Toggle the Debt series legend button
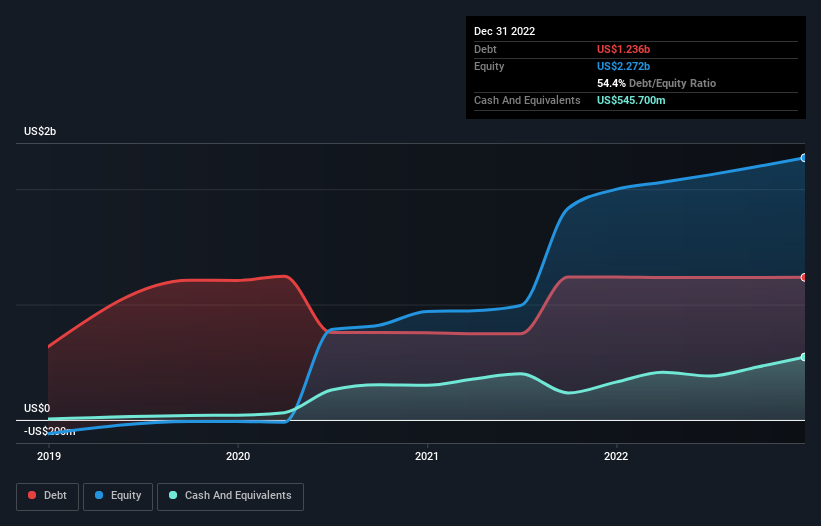This screenshot has height=526, width=821. tap(48, 496)
